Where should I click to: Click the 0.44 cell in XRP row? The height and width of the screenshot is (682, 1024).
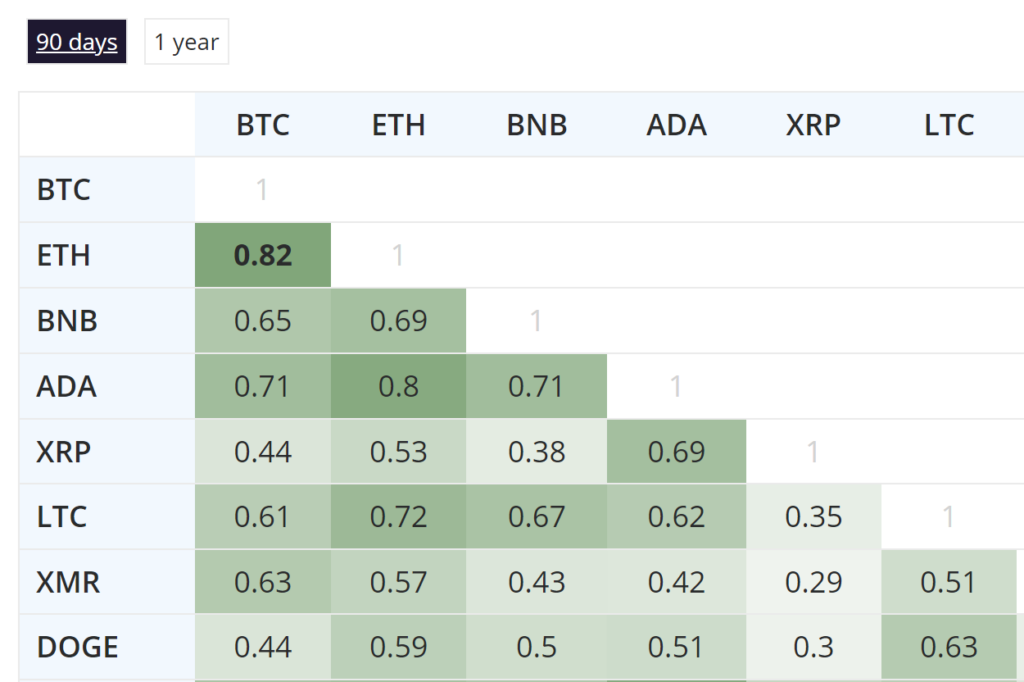263,451
